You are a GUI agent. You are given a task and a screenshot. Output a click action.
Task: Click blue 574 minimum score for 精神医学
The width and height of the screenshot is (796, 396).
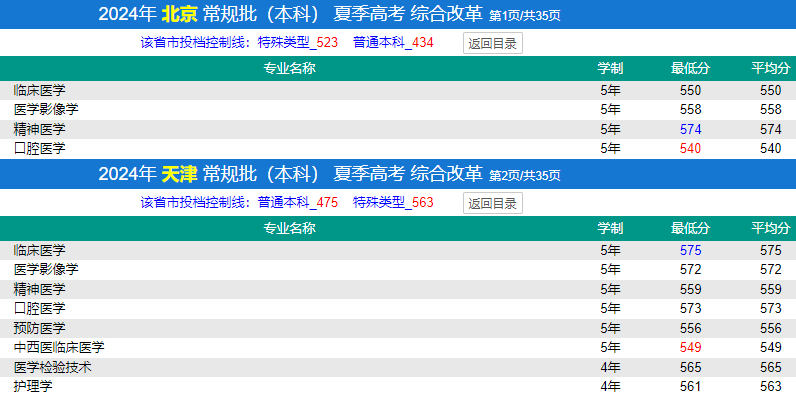[x=690, y=129]
